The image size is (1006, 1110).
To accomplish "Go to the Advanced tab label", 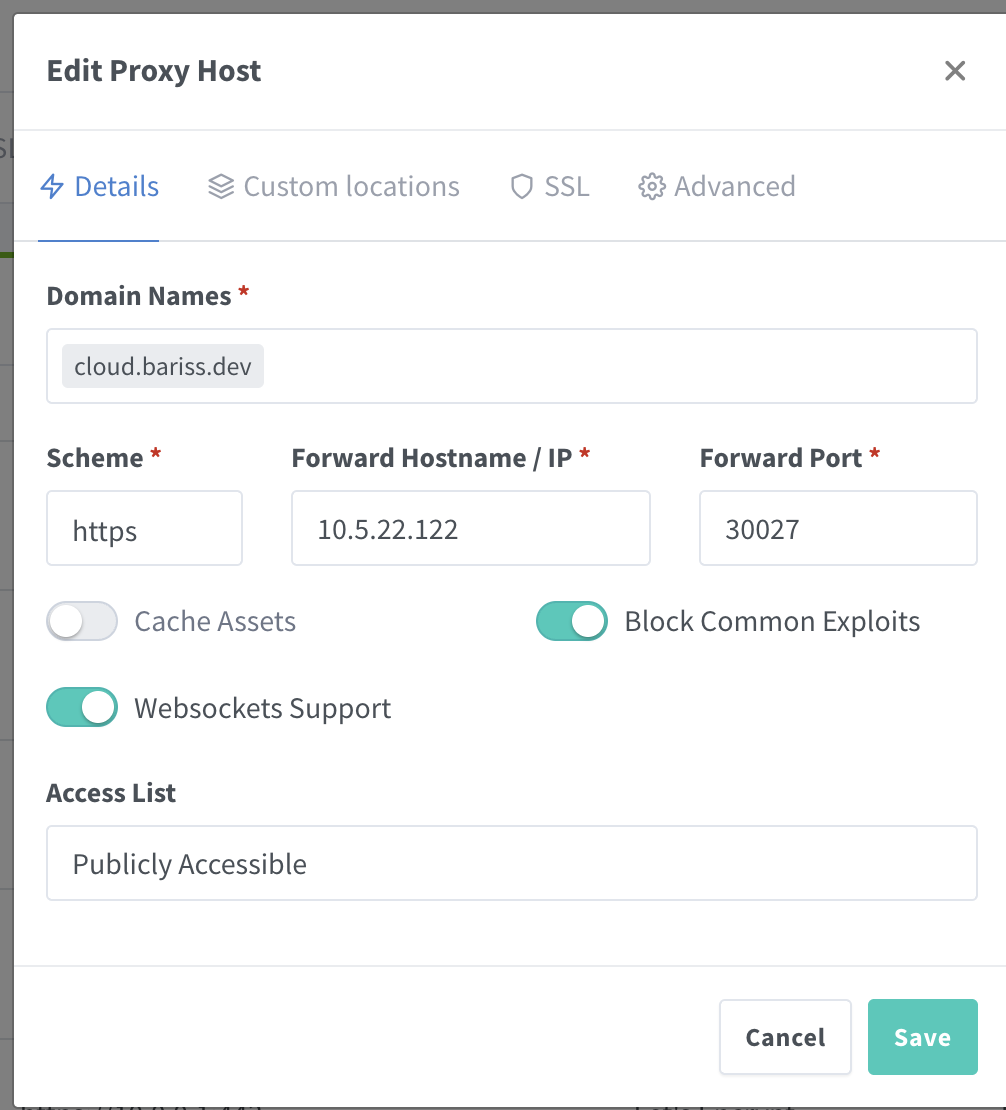I will [x=735, y=187].
